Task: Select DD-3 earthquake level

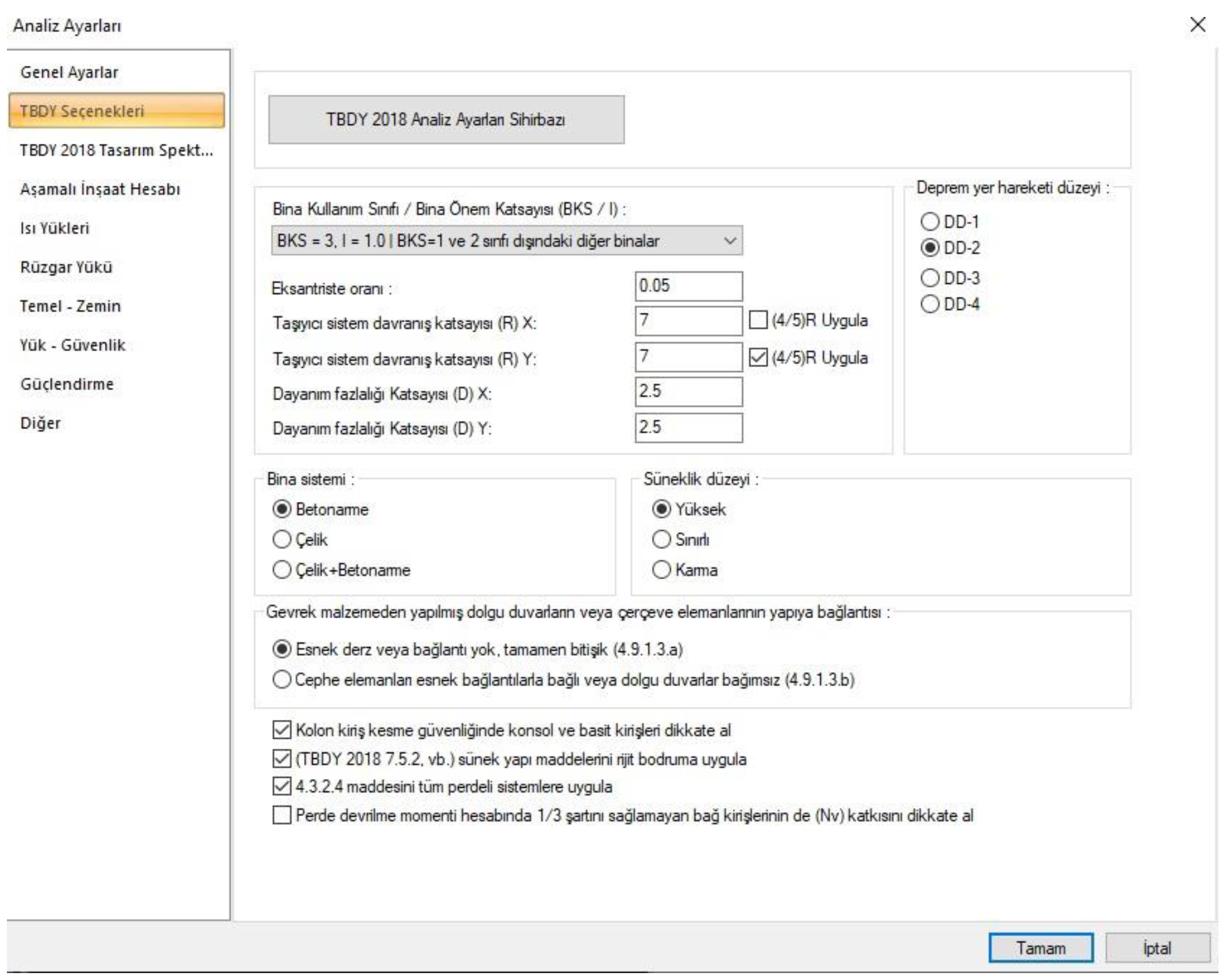Action: [x=930, y=278]
